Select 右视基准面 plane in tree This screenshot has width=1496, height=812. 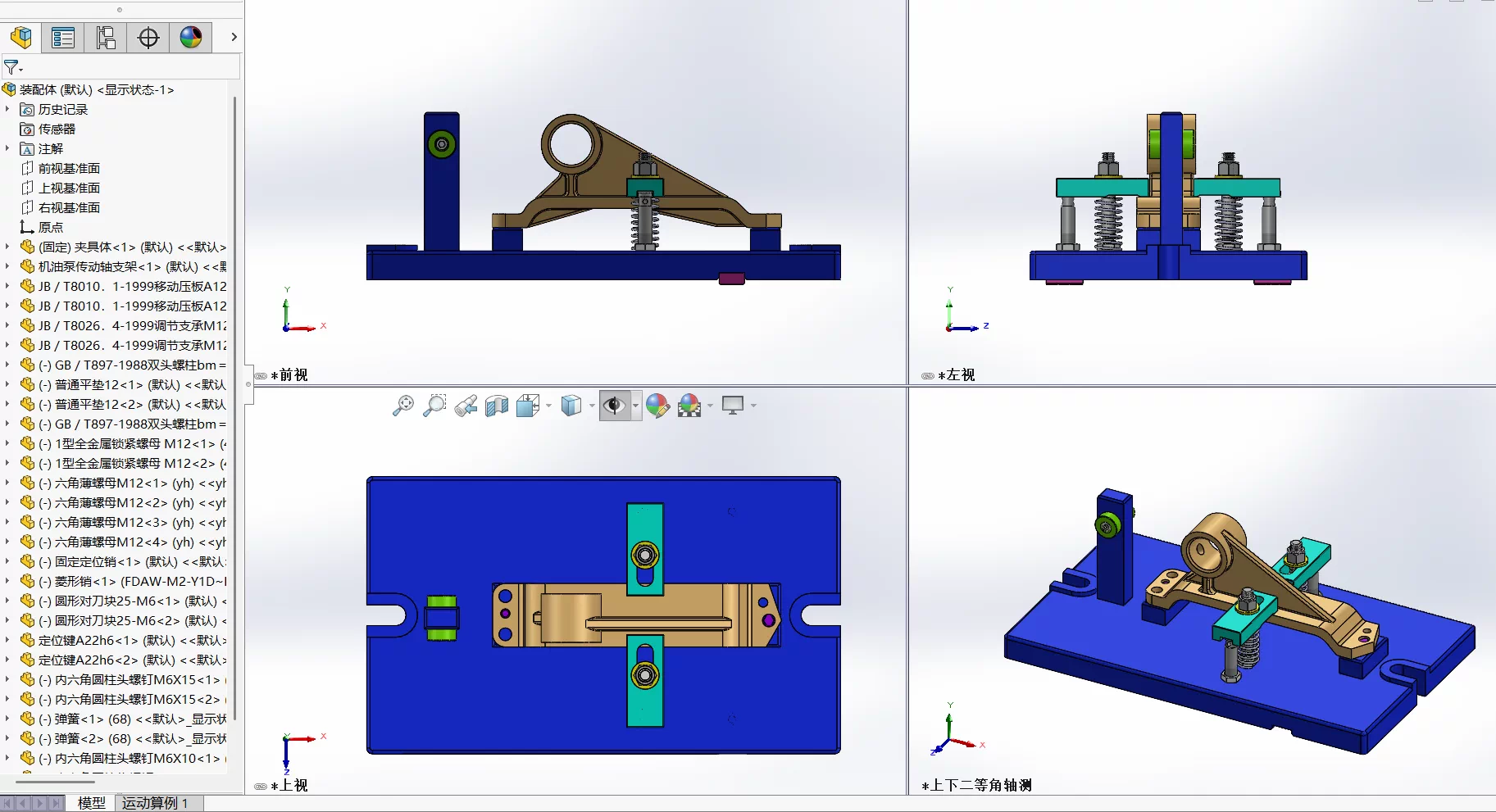tap(69, 207)
